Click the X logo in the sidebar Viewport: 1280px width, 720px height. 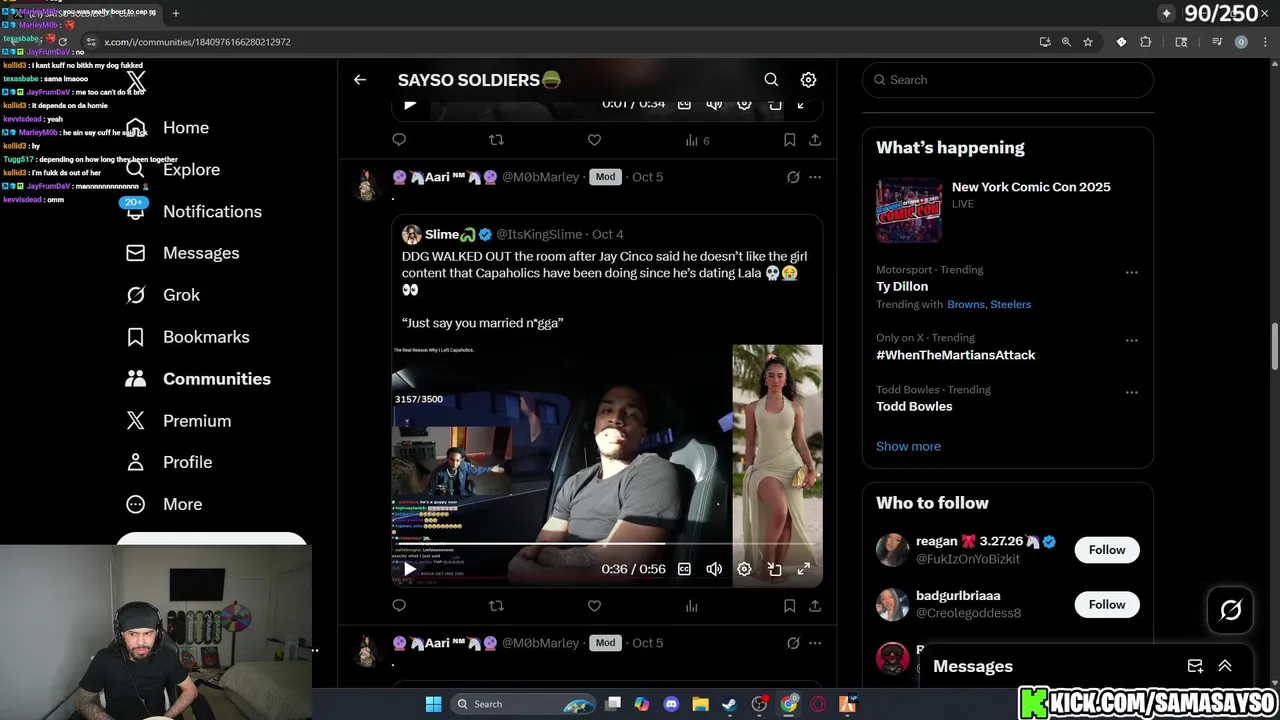pyautogui.click(x=136, y=81)
